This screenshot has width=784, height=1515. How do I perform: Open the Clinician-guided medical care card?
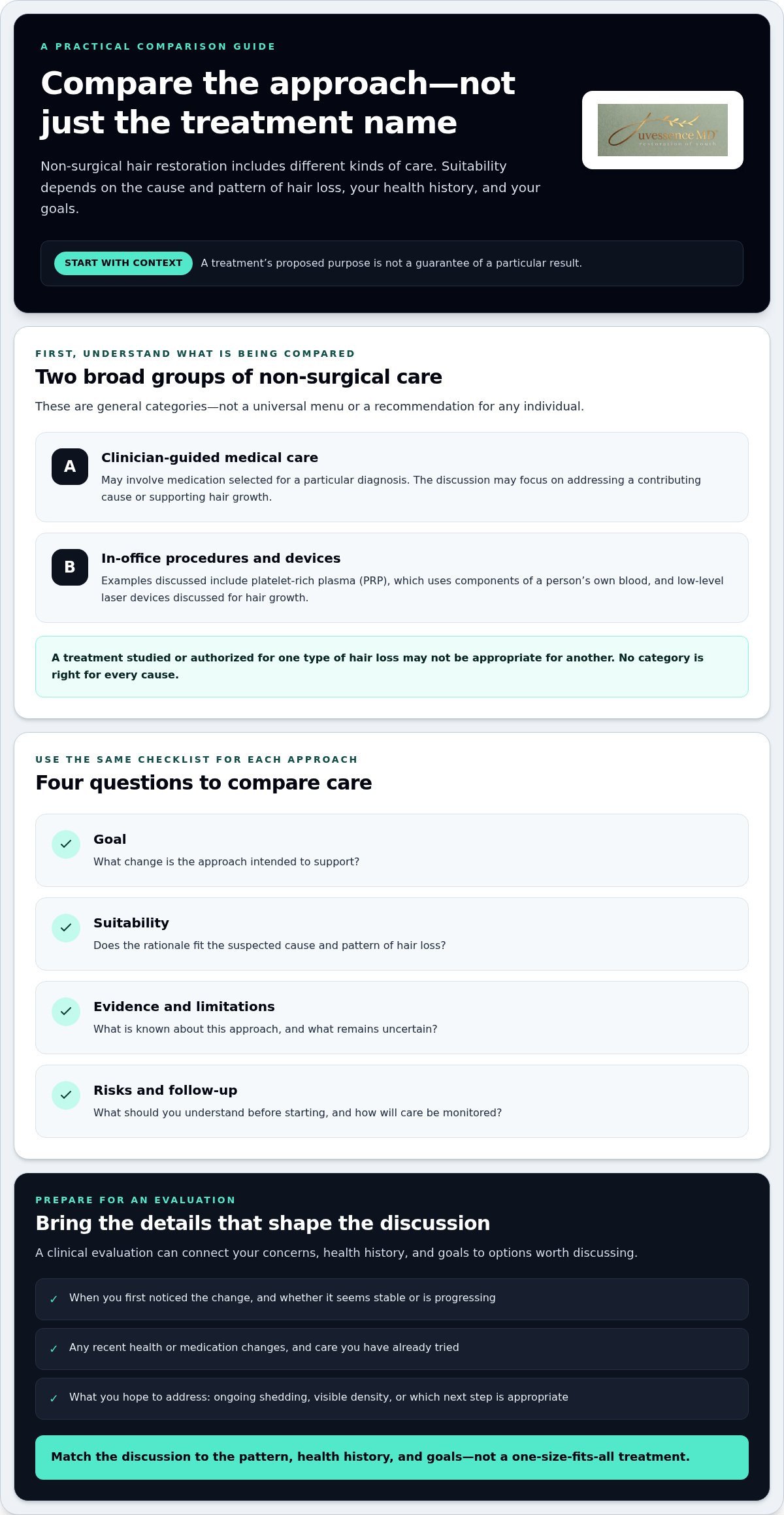tap(392, 477)
